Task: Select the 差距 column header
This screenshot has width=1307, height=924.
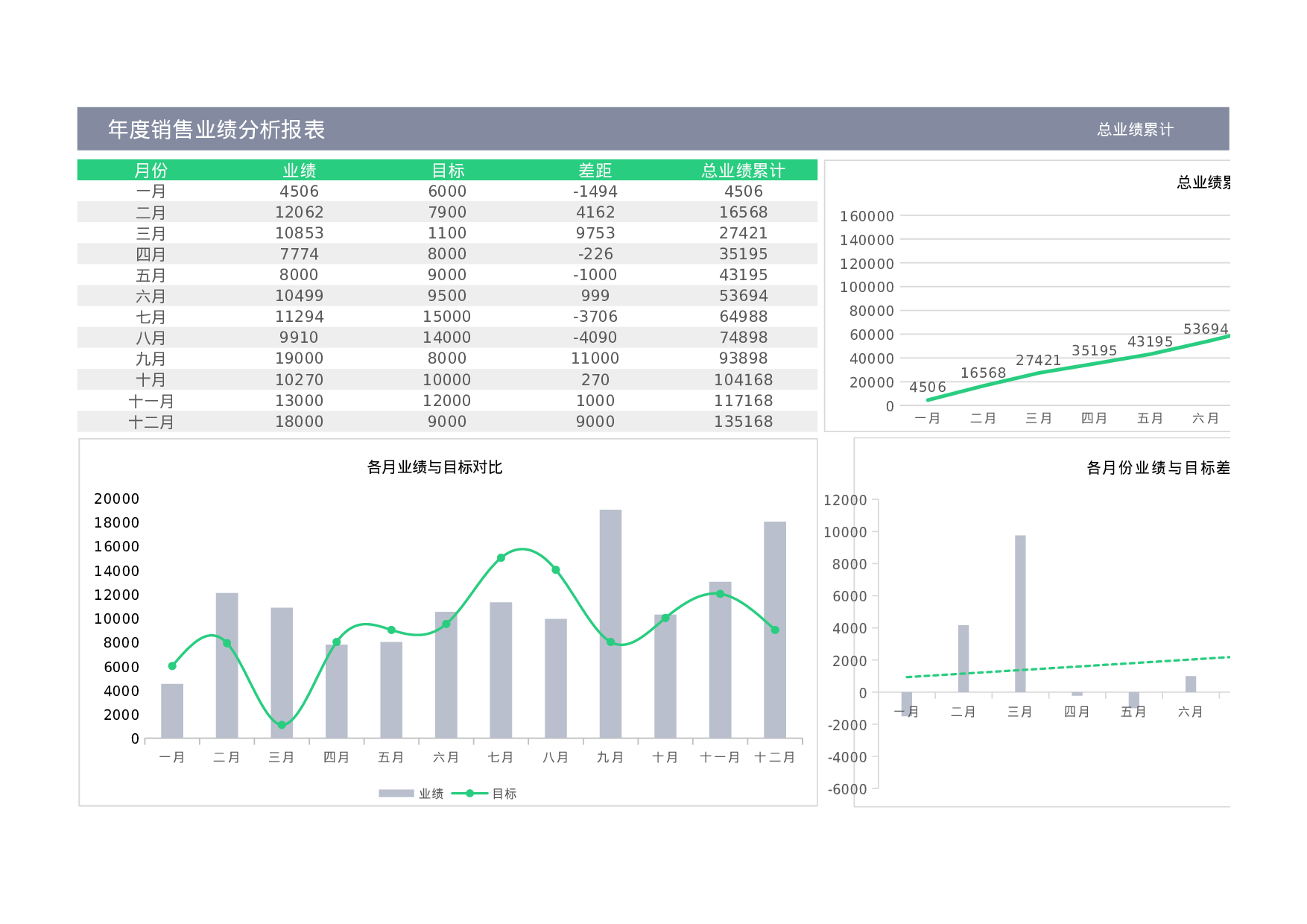Action: coord(596,170)
